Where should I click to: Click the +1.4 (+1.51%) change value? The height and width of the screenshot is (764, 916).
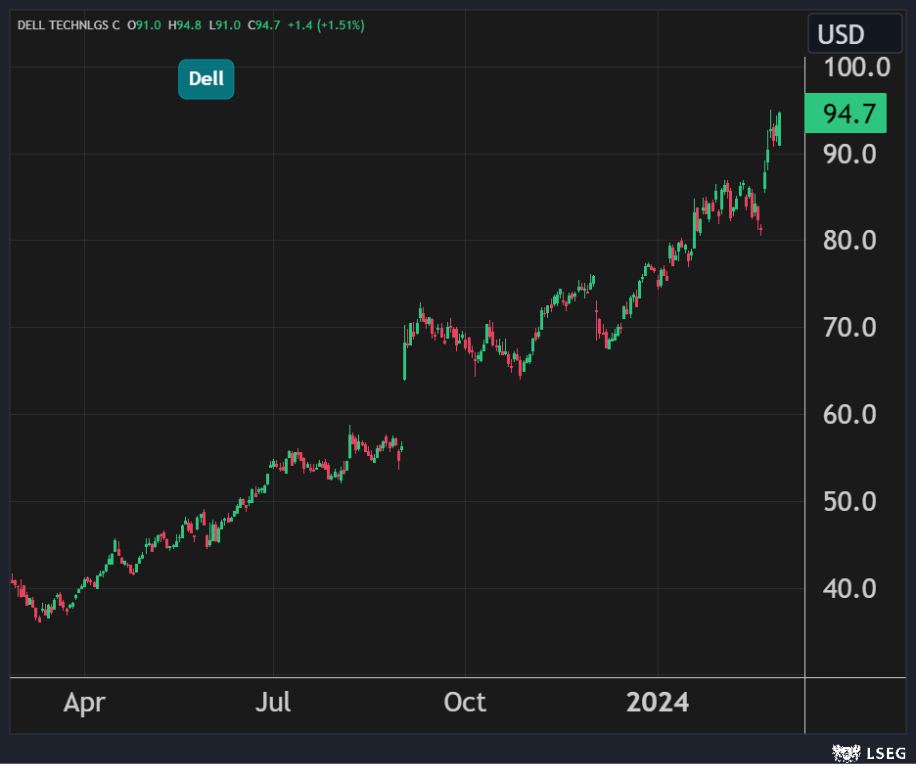325,24
